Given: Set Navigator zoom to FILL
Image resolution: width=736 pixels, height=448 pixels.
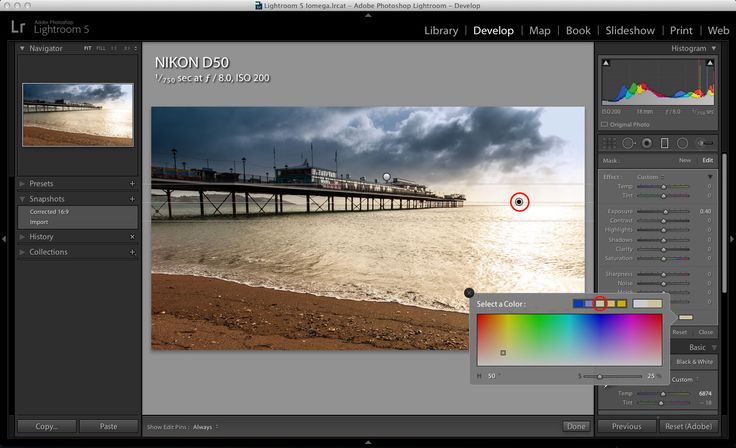Looking at the screenshot, I should pyautogui.click(x=101, y=48).
